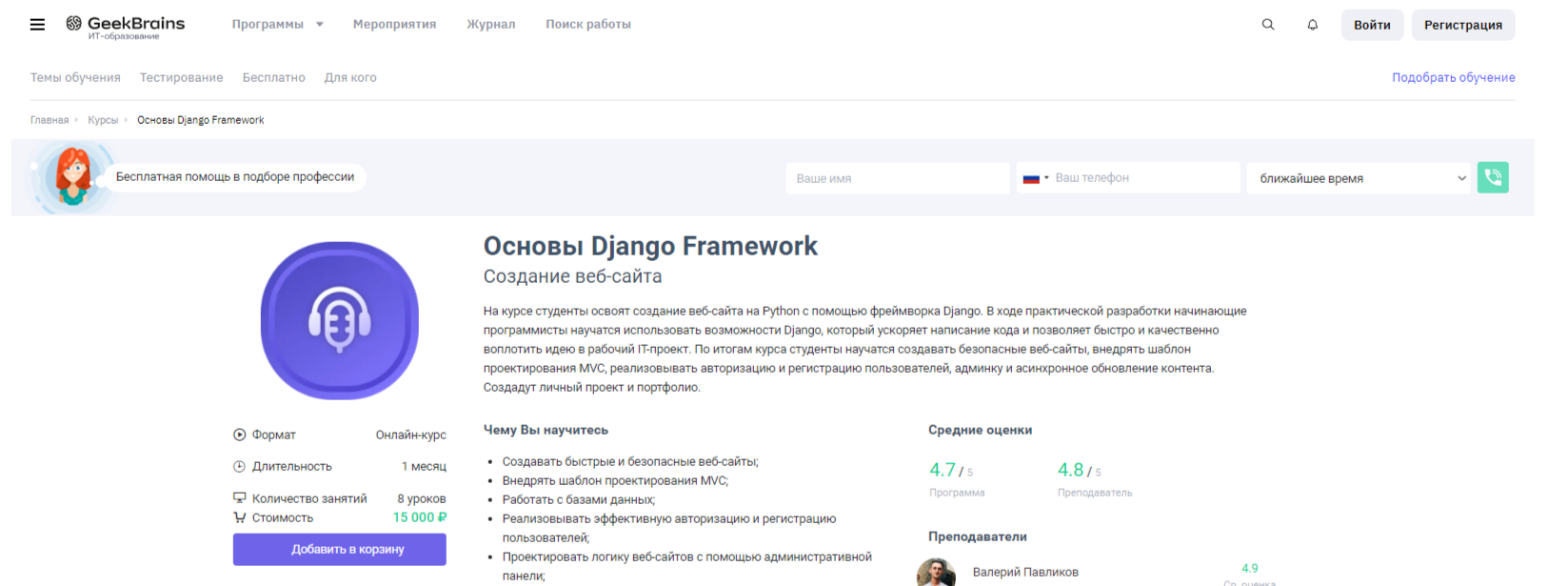The height and width of the screenshot is (586, 1568).
Task: Open Поиск работы menu item
Action: coord(588,25)
